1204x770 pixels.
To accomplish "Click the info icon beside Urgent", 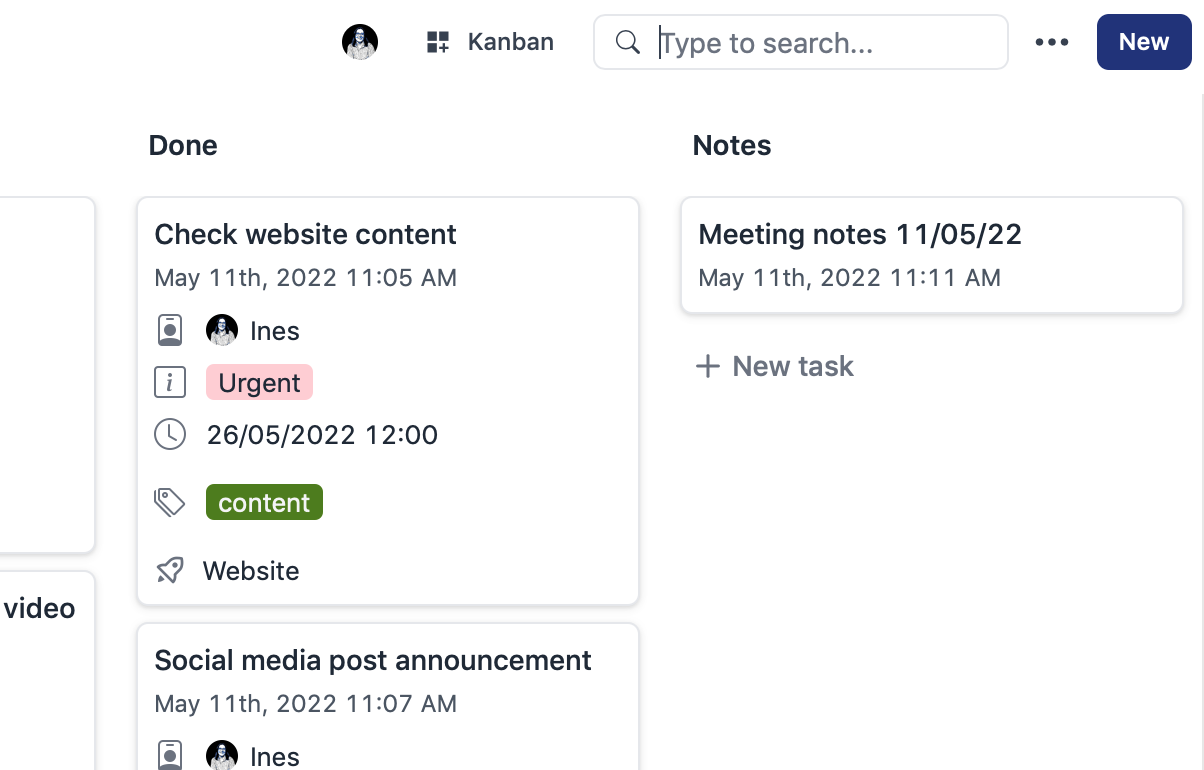I will tap(170, 382).
